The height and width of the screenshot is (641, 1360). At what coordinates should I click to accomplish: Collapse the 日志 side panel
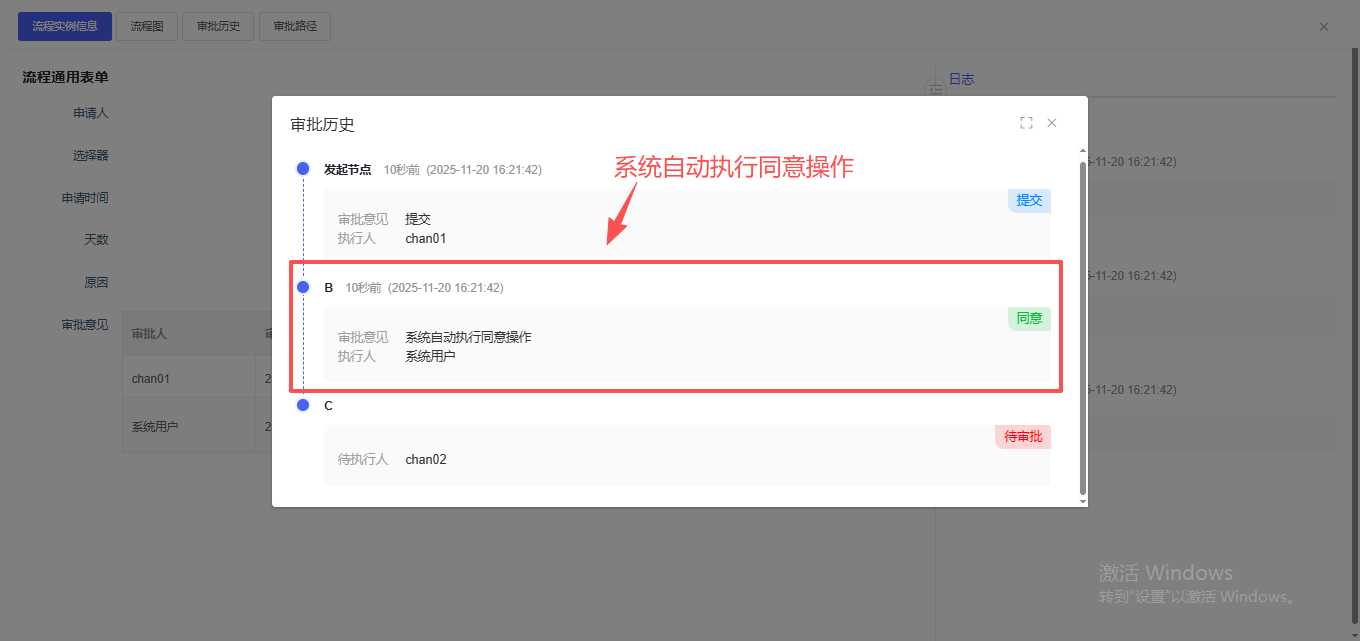point(936,90)
